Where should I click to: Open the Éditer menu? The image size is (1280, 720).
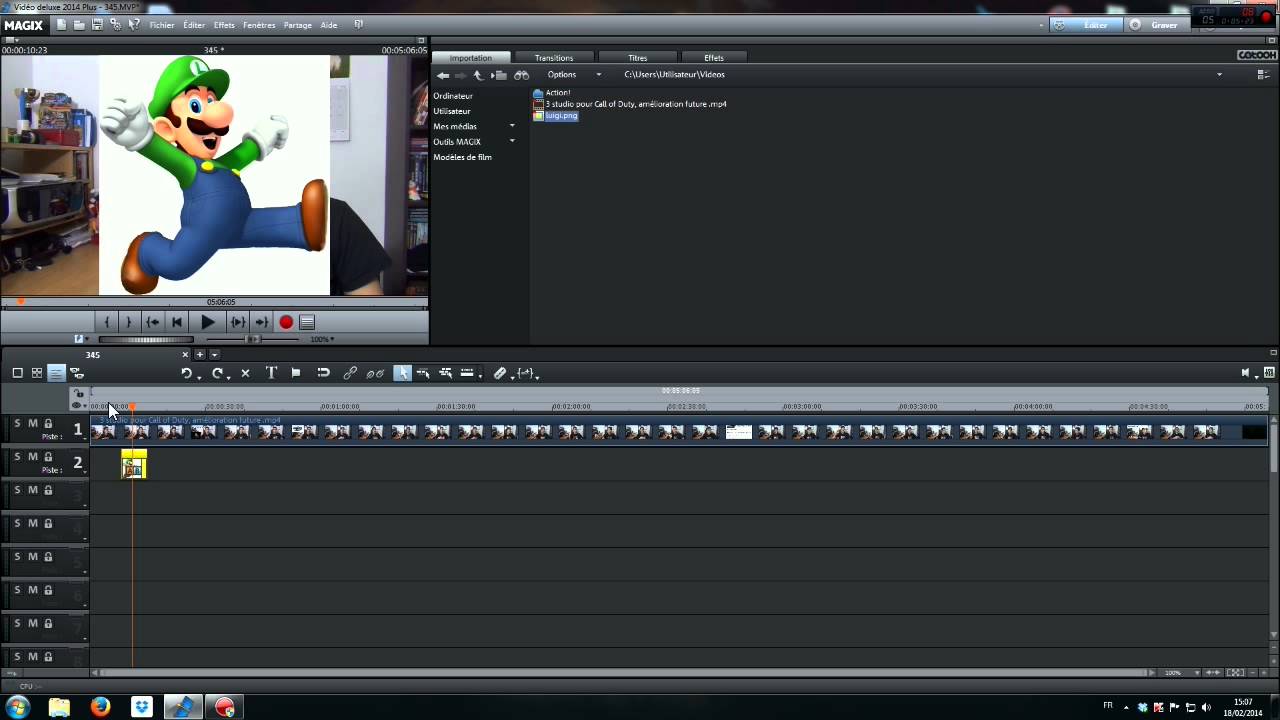pyautogui.click(x=194, y=25)
